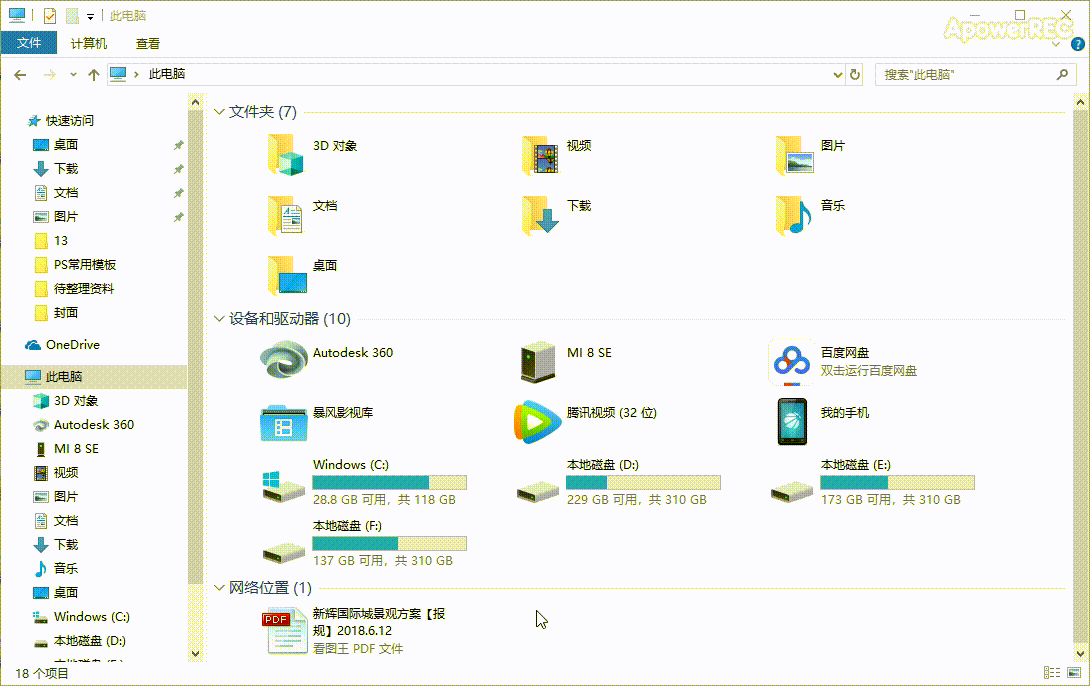Select 本地磁盘 (D:) in the sidebar tree
The height and width of the screenshot is (686, 1090).
(x=90, y=641)
